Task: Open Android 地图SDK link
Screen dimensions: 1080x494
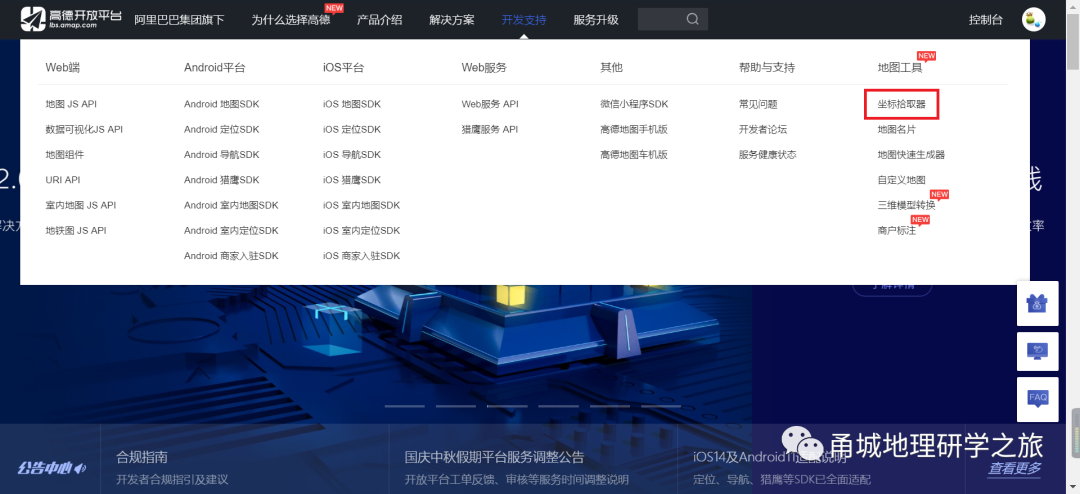Action: (222, 104)
